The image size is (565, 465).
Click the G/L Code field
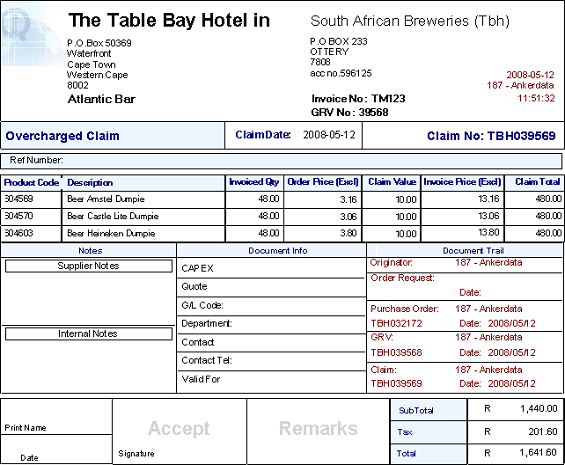click(x=271, y=306)
